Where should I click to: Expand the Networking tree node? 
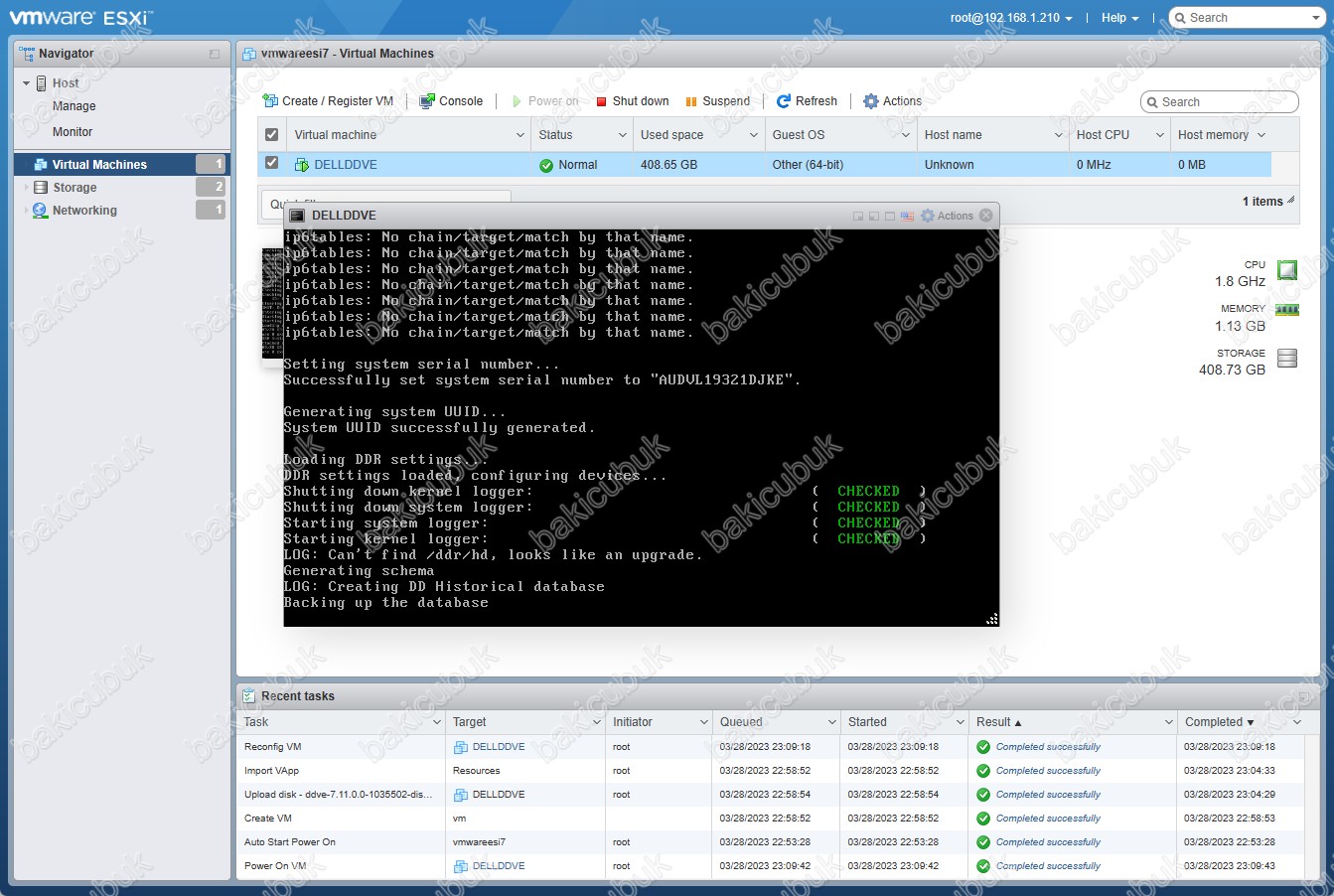[x=27, y=211]
